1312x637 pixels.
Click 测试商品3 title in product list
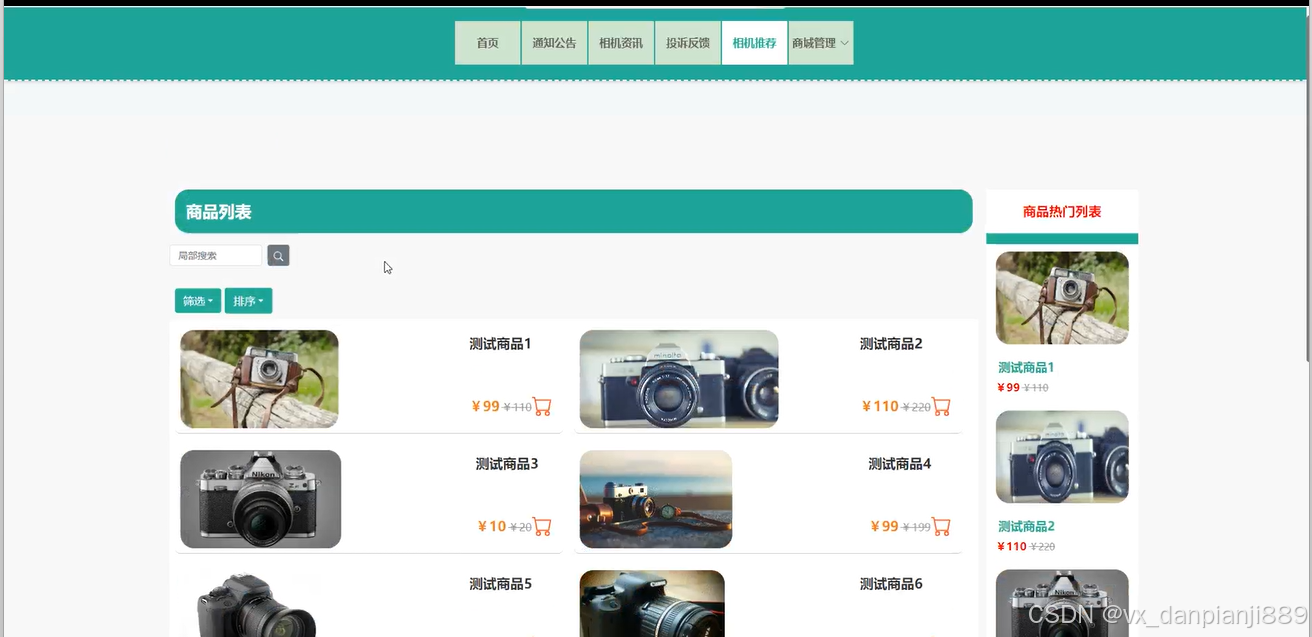pos(507,464)
